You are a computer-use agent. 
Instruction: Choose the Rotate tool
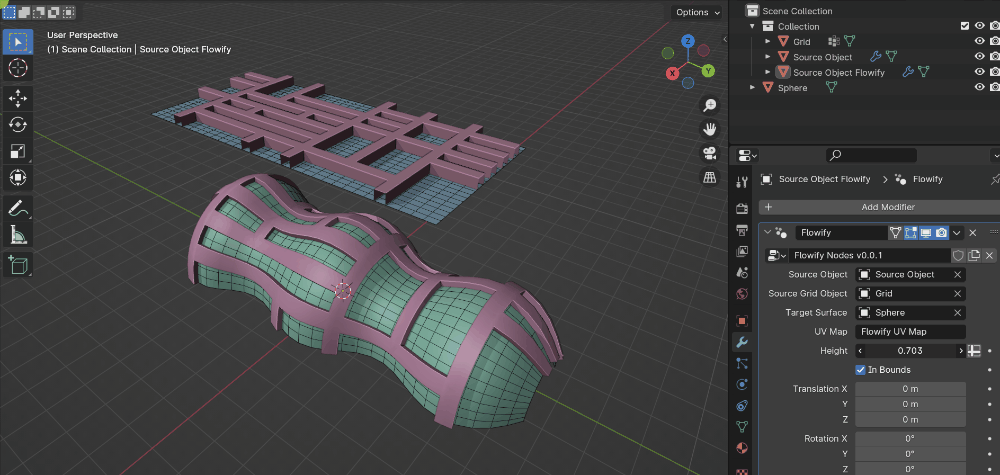pos(18,124)
